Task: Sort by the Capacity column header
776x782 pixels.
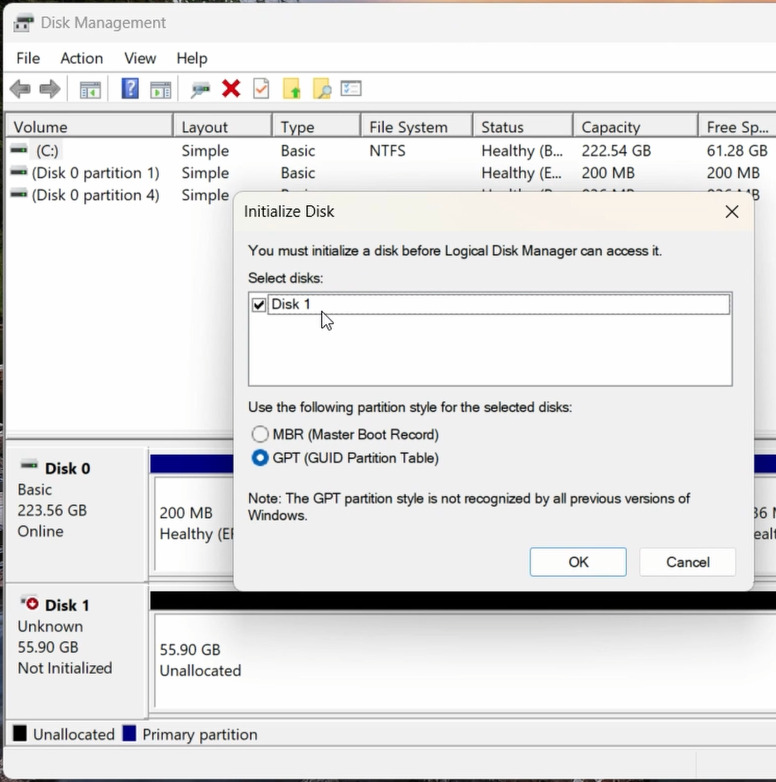Action: pyautogui.click(x=636, y=127)
